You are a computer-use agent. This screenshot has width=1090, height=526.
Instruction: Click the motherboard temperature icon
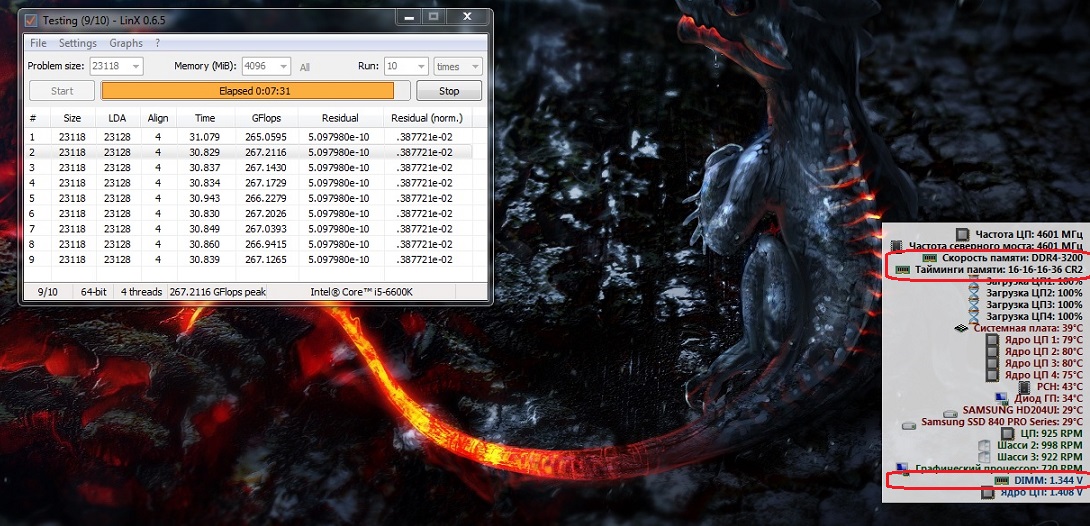point(960,327)
